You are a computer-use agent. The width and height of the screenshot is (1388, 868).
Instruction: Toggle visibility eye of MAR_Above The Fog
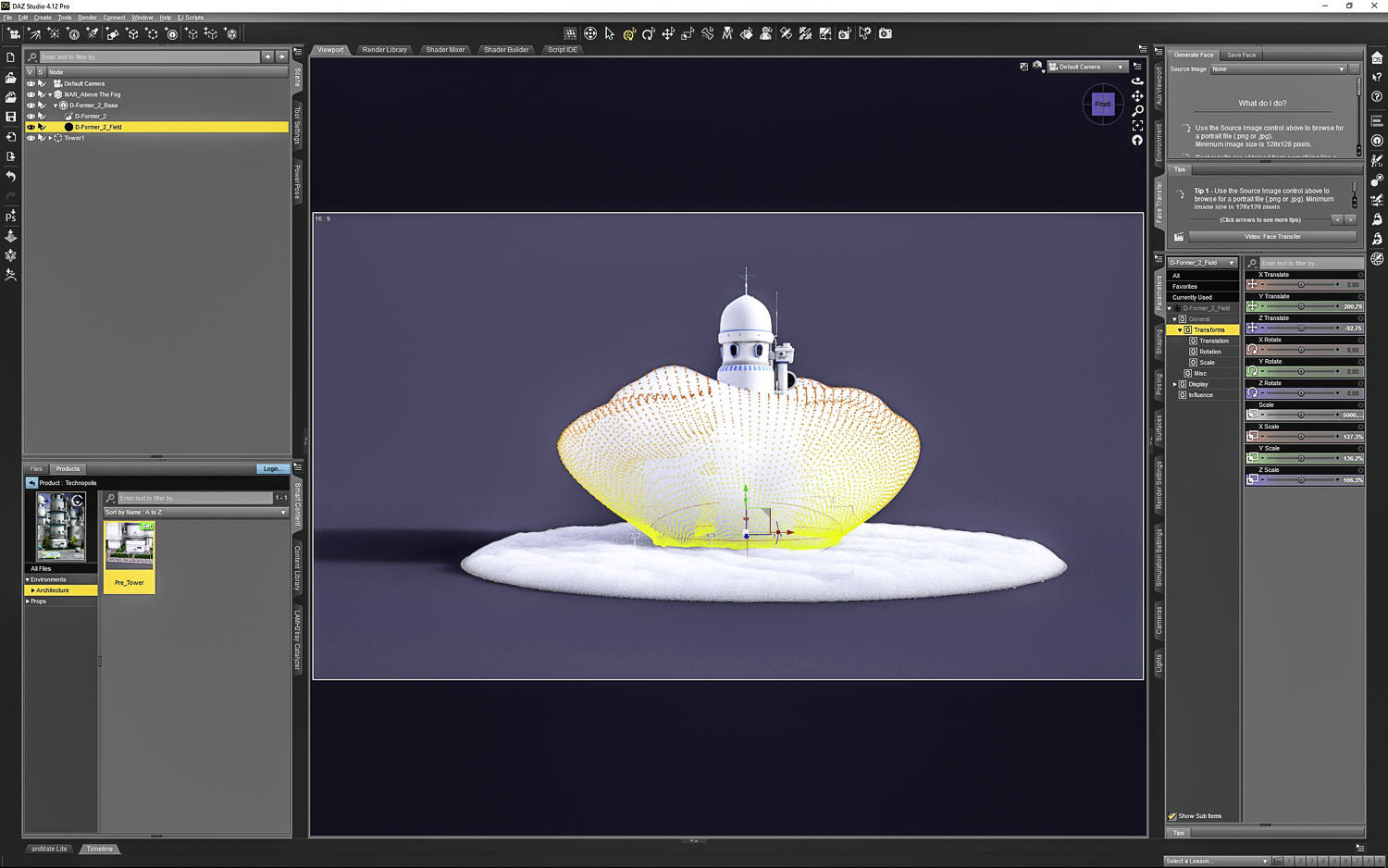(31, 94)
